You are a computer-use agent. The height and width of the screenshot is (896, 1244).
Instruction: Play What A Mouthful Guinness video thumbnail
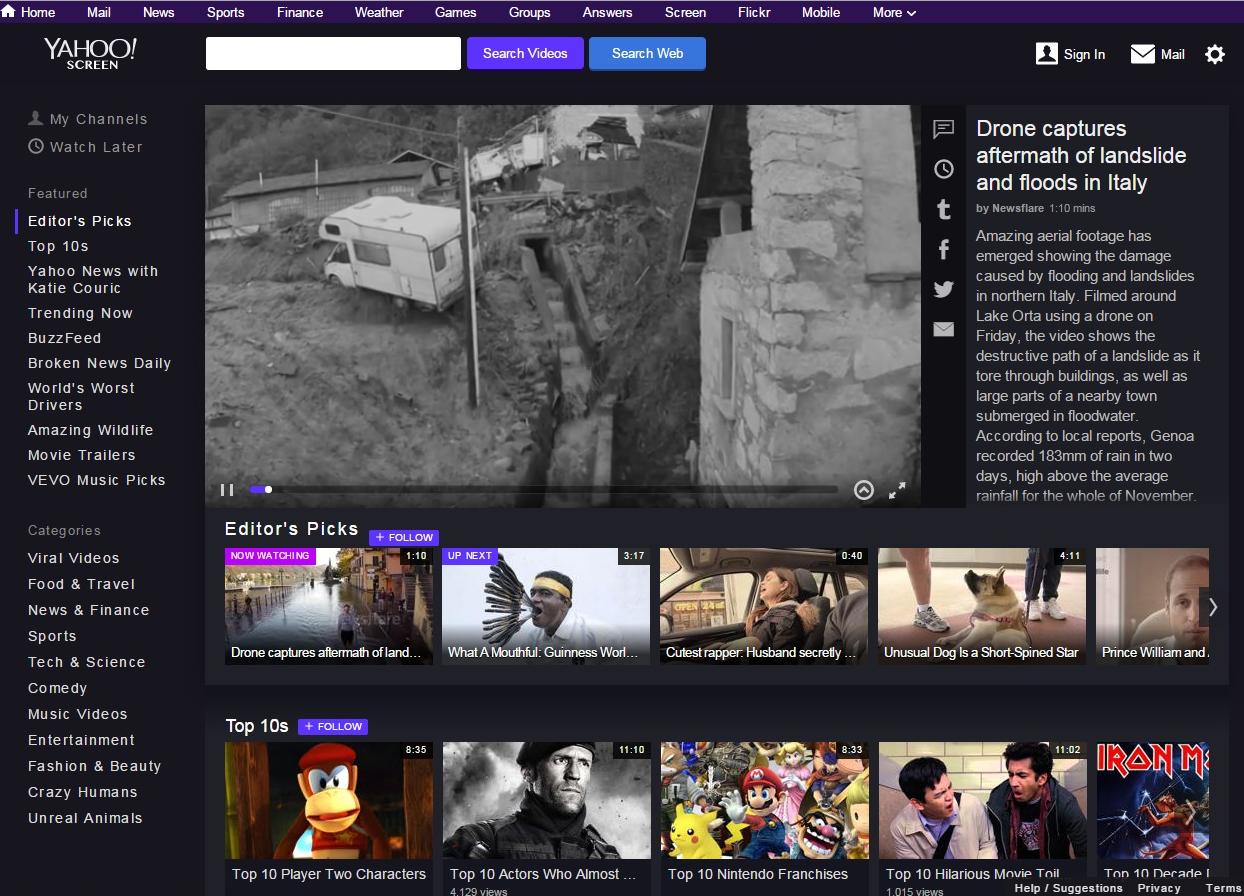coord(546,606)
